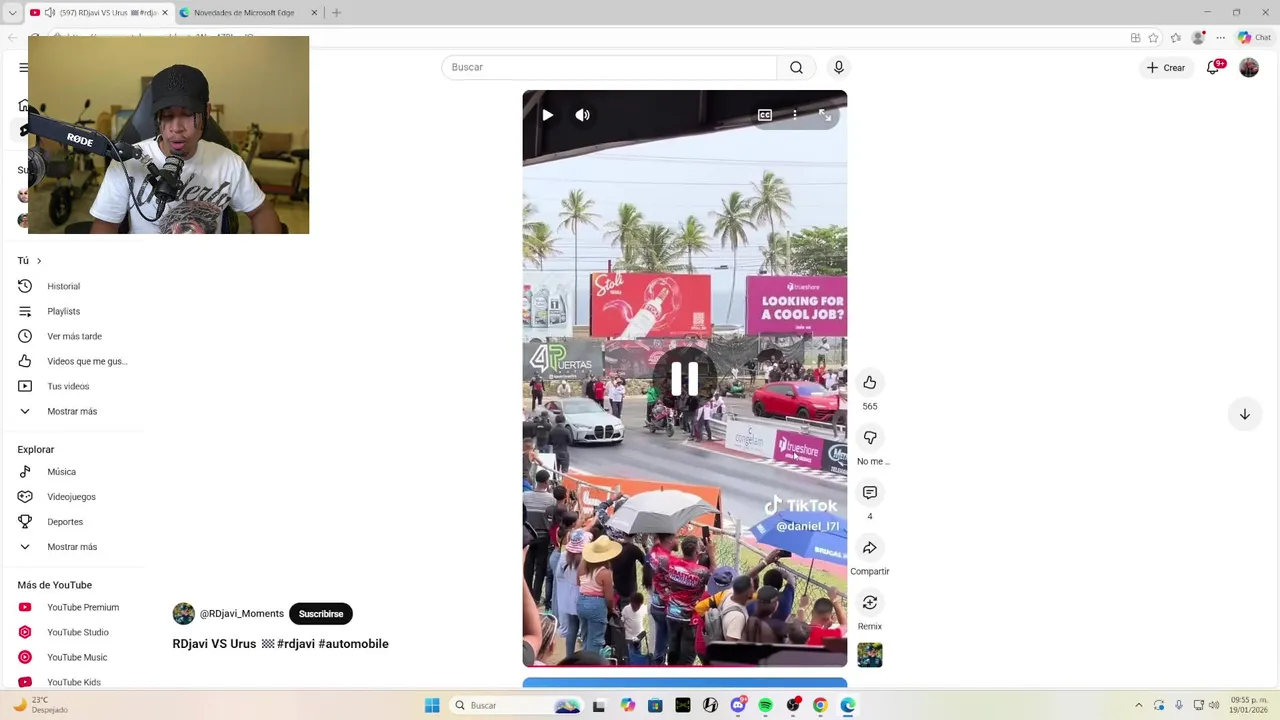The height and width of the screenshot is (720, 1280).
Task: Open the comments panel showing 4 comments
Action: [870, 492]
